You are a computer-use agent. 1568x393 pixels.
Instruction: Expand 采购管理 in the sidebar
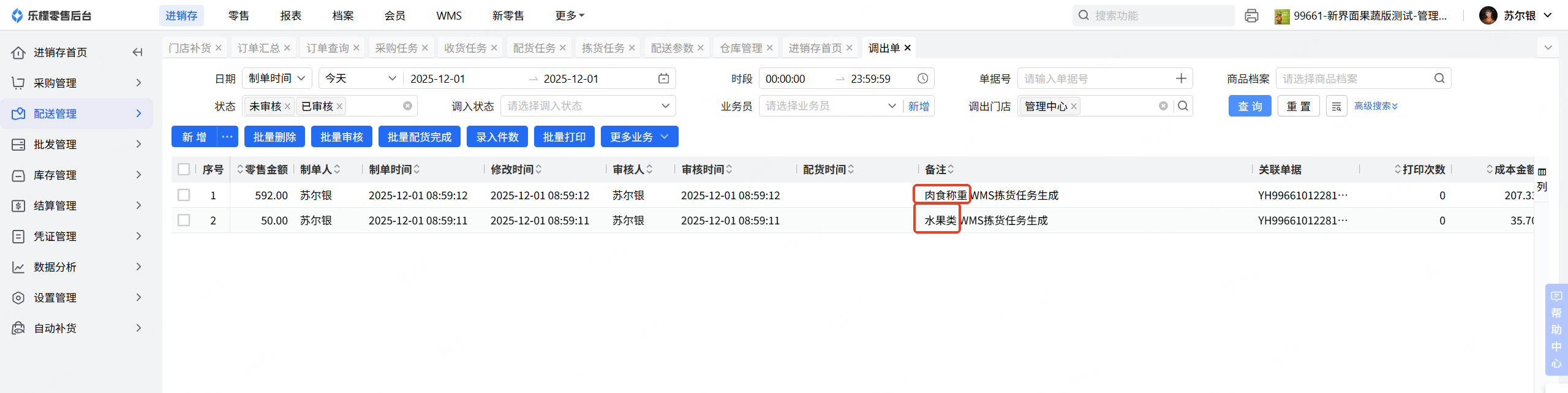[77, 83]
